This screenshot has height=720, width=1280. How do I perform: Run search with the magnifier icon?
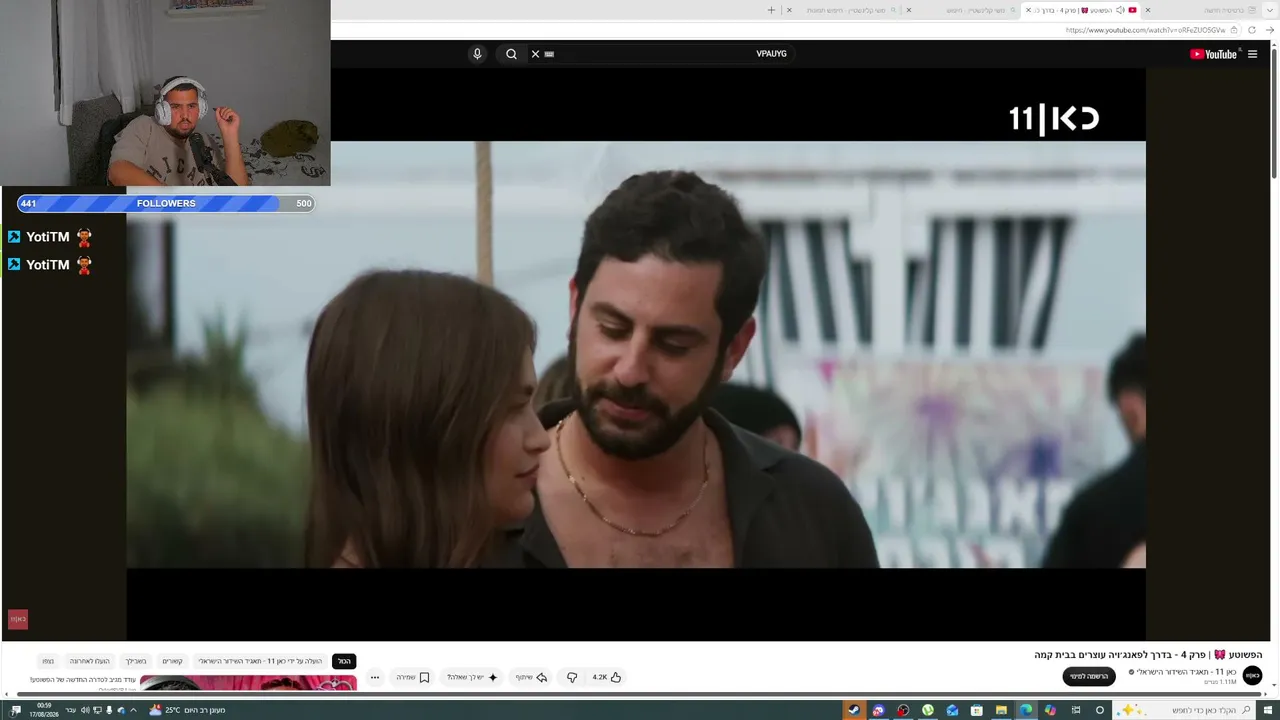tap(511, 54)
